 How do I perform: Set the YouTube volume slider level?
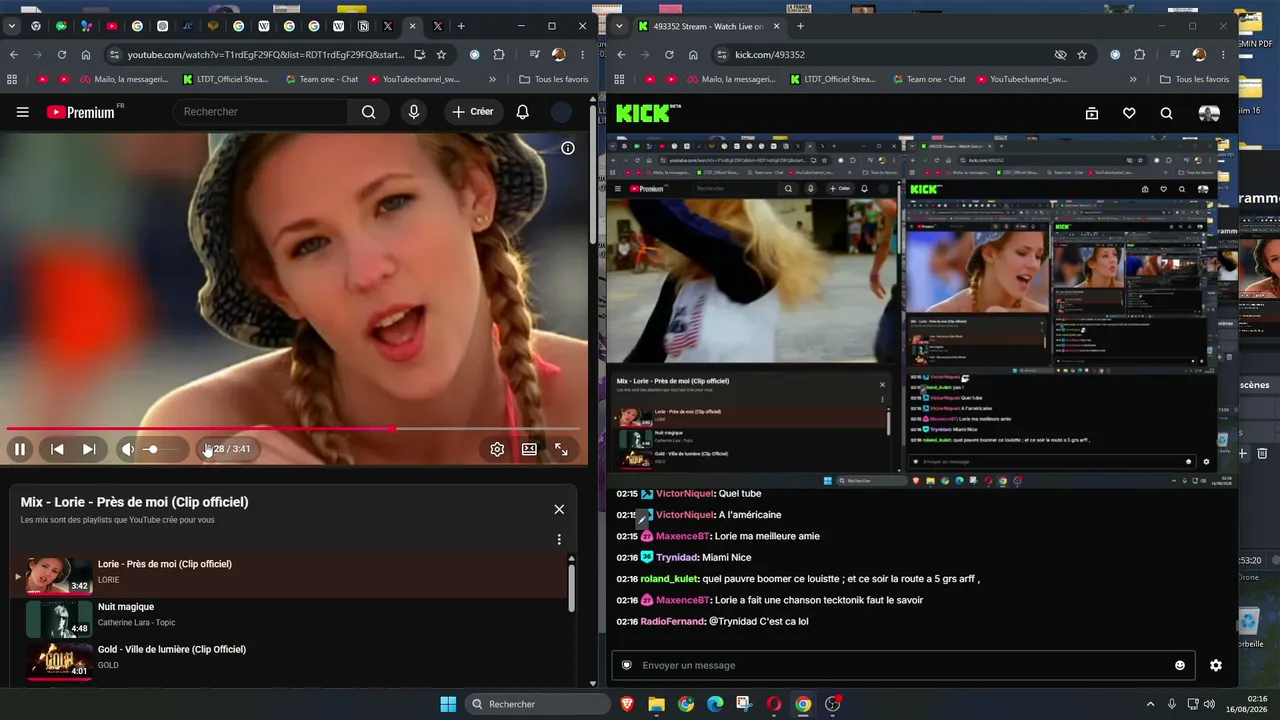click(x=160, y=450)
